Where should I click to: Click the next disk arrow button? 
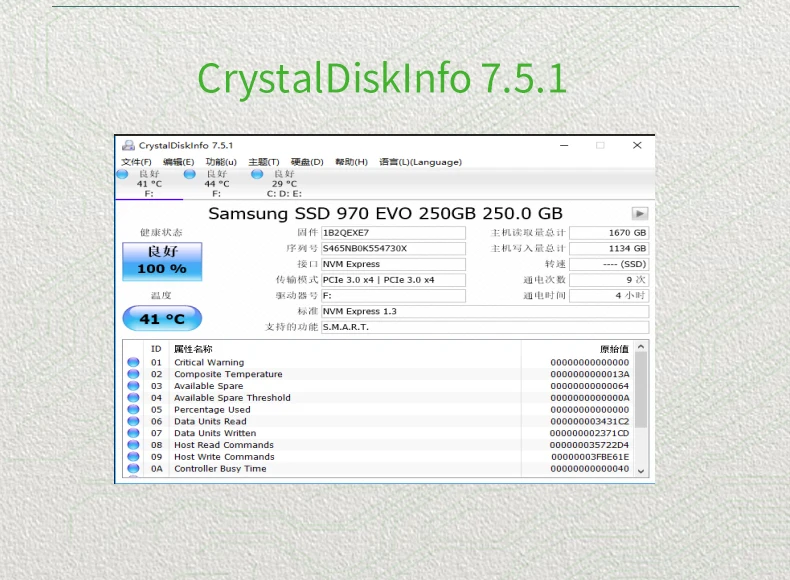pyautogui.click(x=639, y=214)
